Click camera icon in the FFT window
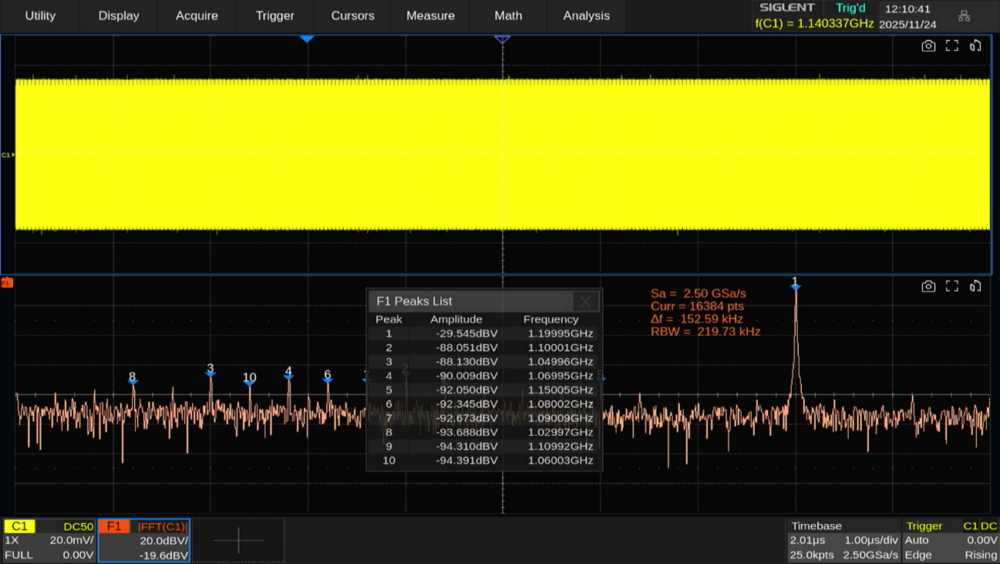Image resolution: width=1000 pixels, height=564 pixels. click(x=928, y=287)
